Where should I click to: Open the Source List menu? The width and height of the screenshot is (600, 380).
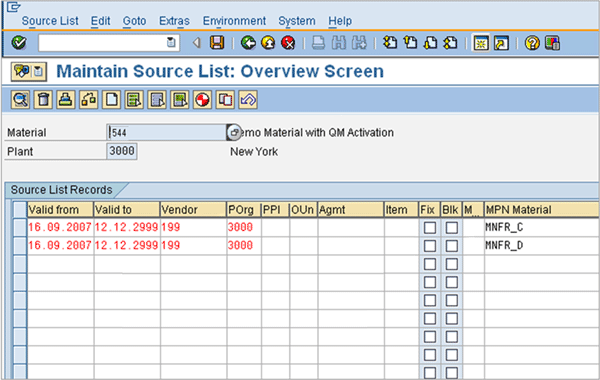(x=50, y=21)
